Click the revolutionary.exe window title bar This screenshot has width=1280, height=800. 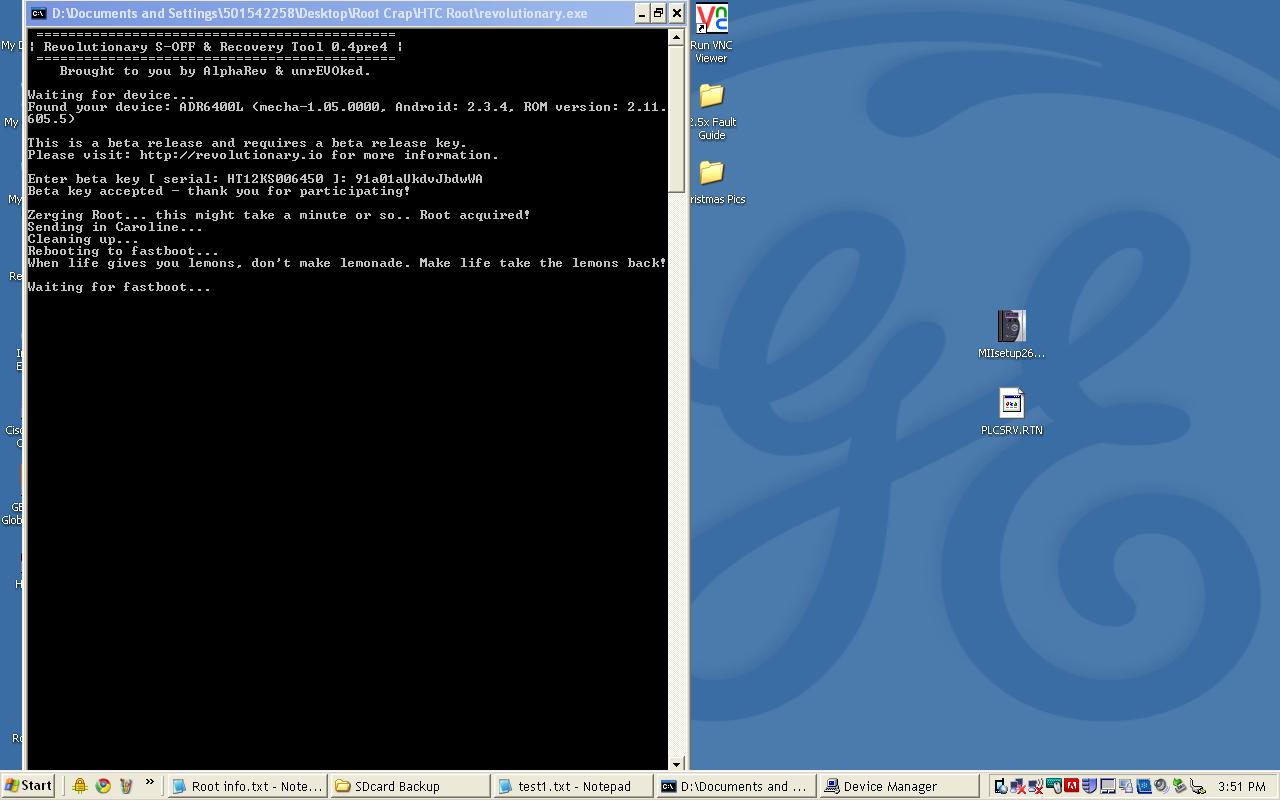pos(330,13)
